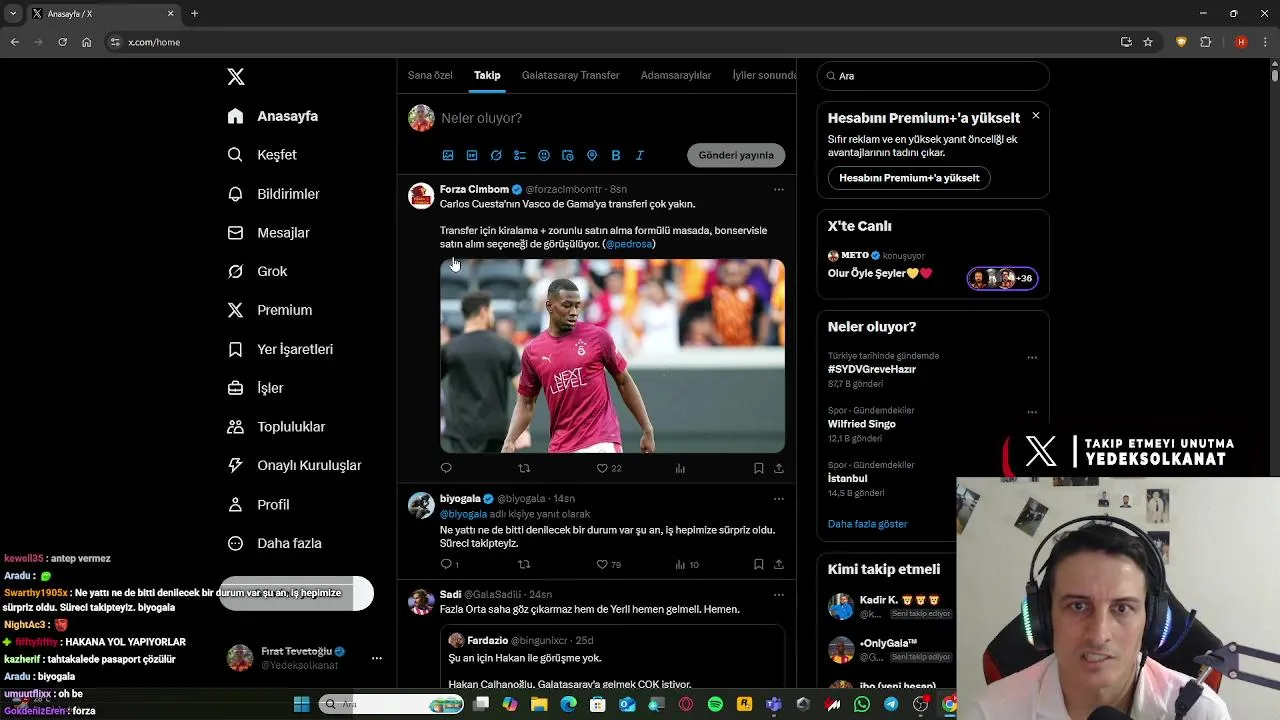Toggle italic formatting in composer
This screenshot has width=1280, height=720.
[x=640, y=155]
